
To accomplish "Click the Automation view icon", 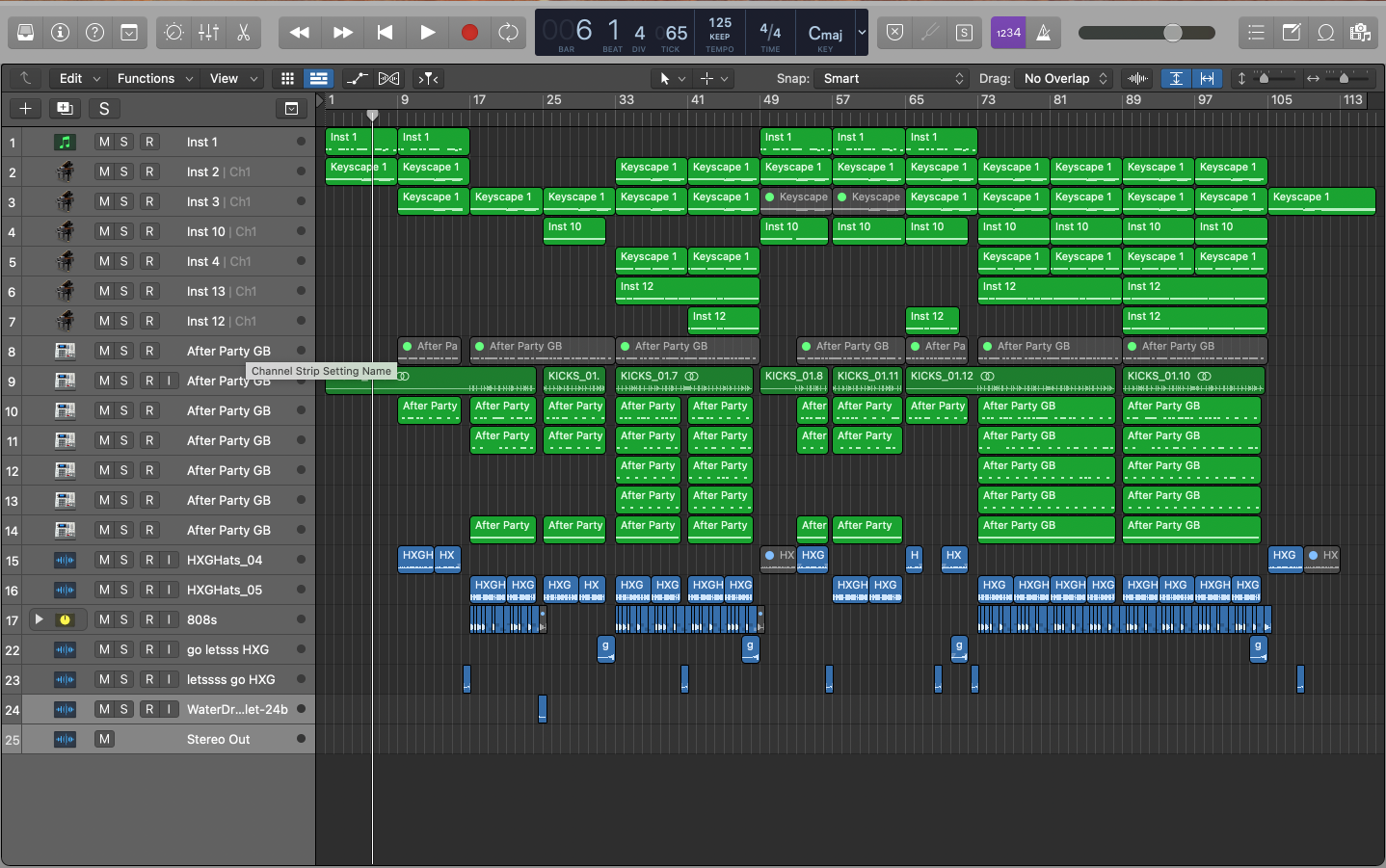I will pos(356,78).
